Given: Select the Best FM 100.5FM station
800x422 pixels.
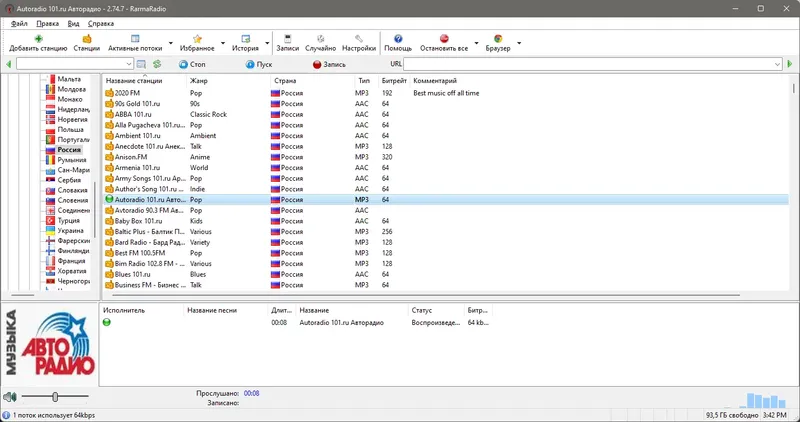Looking at the screenshot, I should coord(445,253).
